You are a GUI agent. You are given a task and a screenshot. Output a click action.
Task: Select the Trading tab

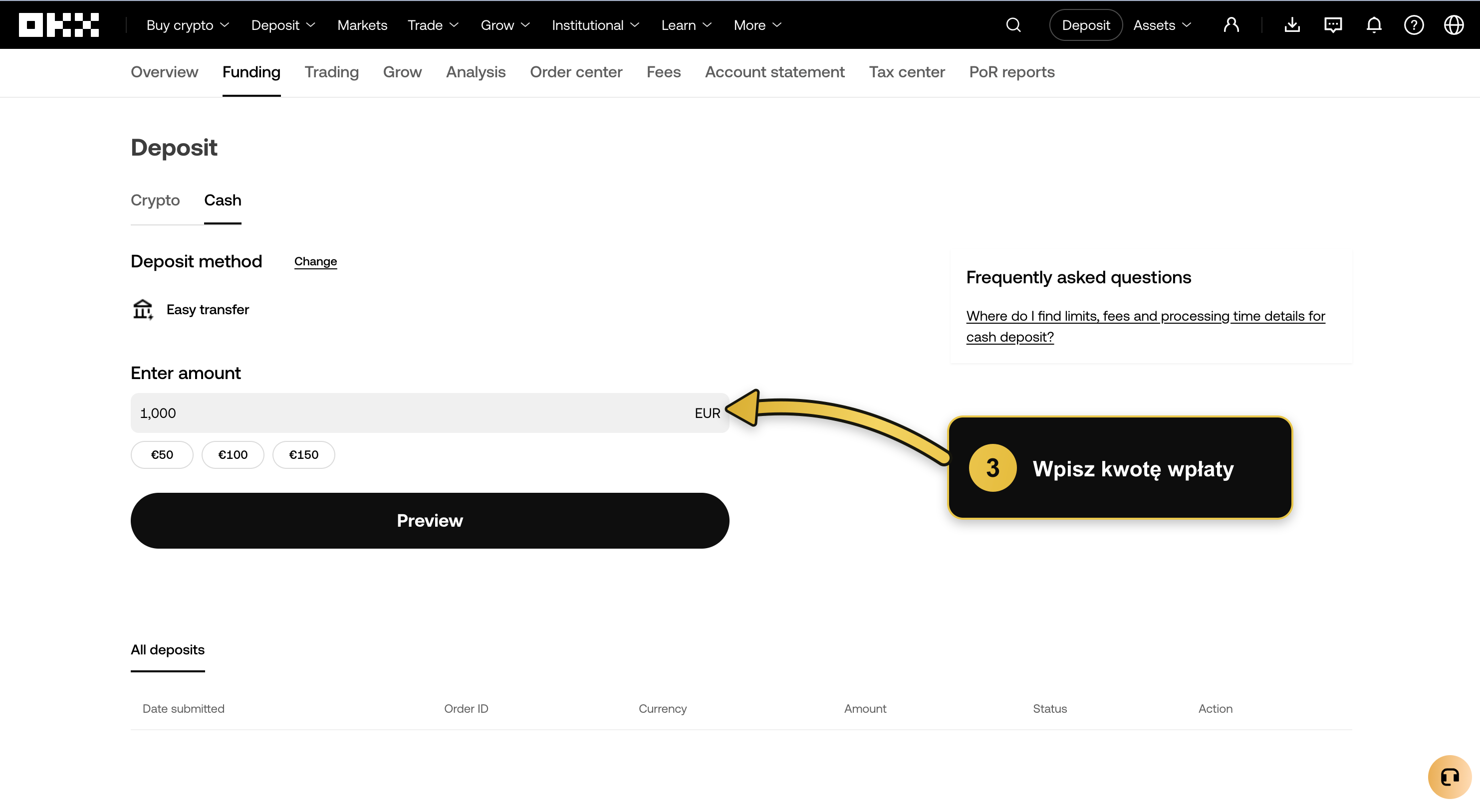tap(331, 72)
